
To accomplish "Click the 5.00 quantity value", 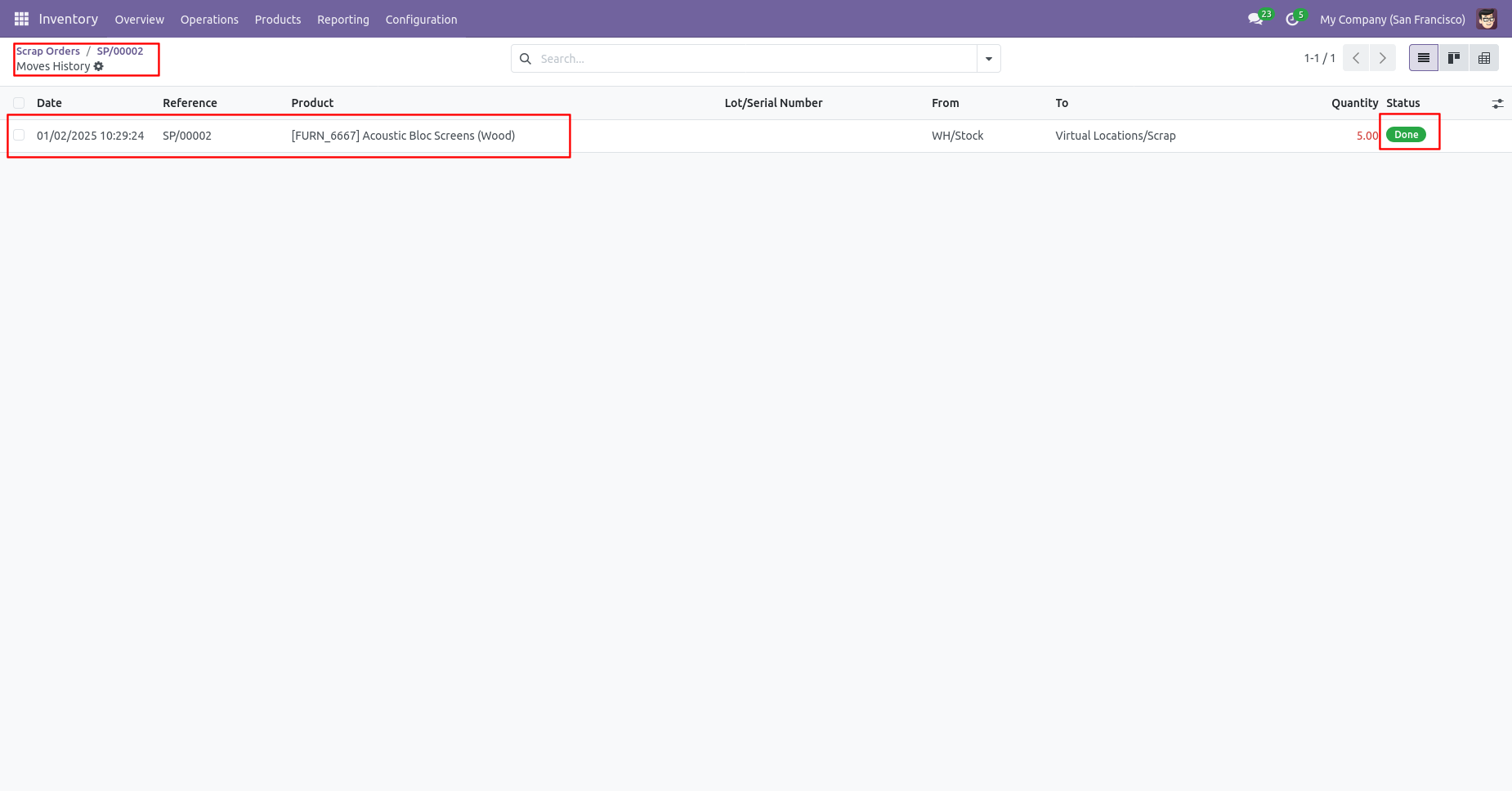I will tap(1367, 136).
